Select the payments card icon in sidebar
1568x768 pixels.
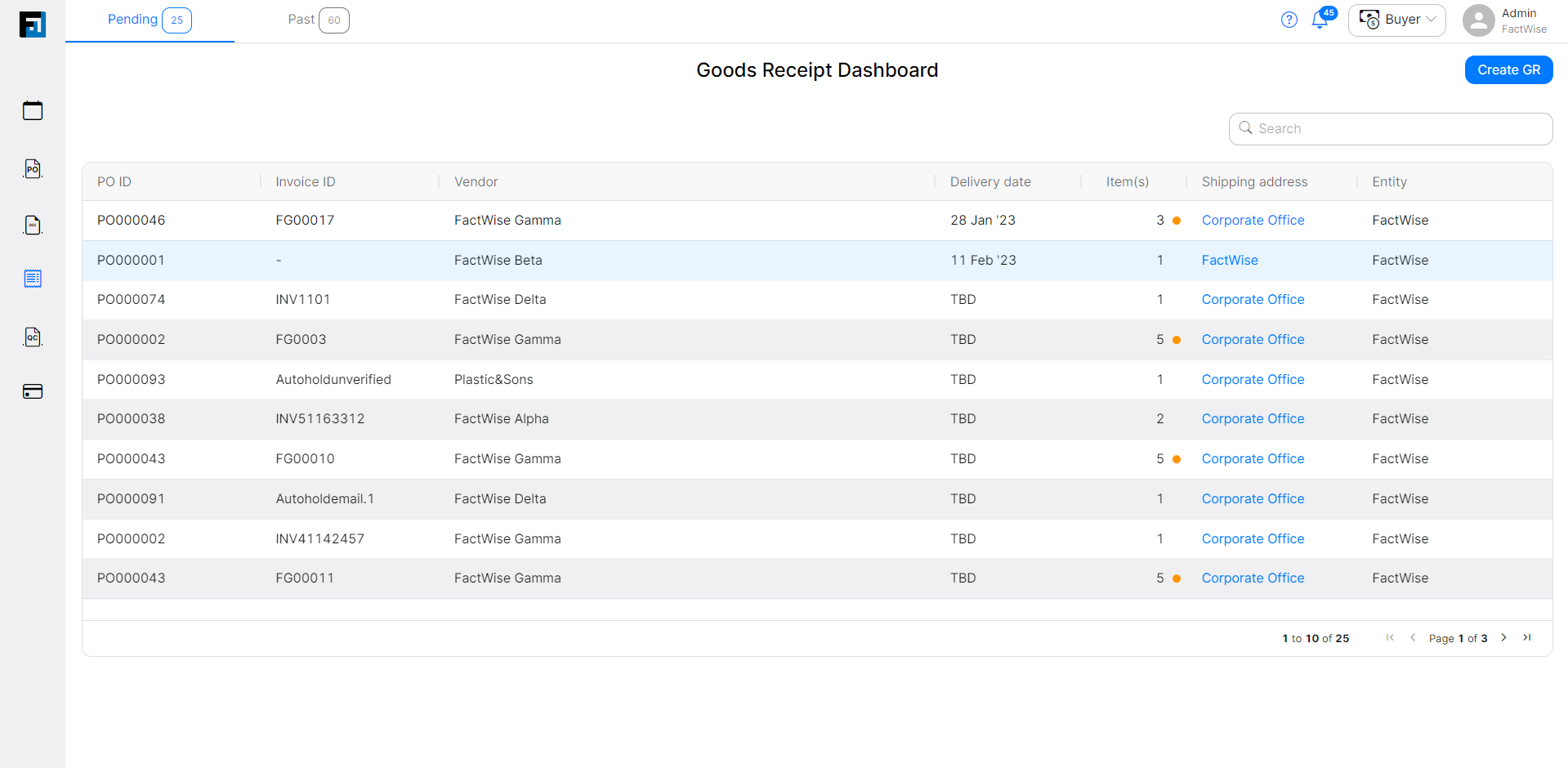33,391
